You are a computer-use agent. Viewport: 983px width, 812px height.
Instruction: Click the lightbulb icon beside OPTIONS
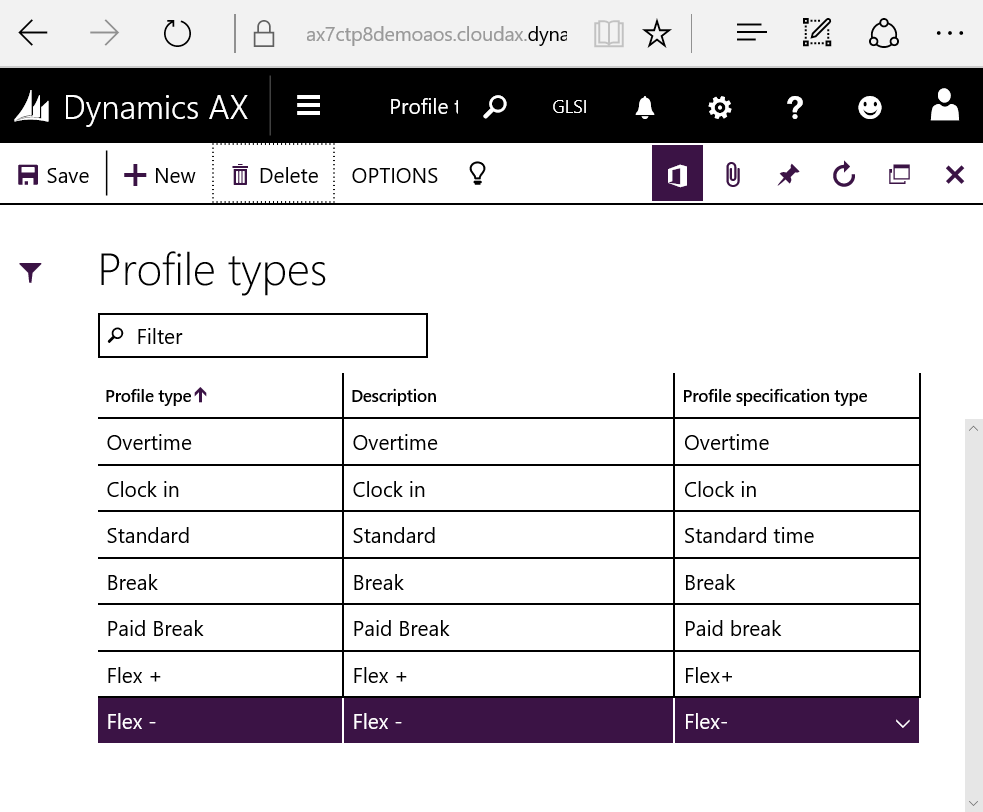point(478,175)
